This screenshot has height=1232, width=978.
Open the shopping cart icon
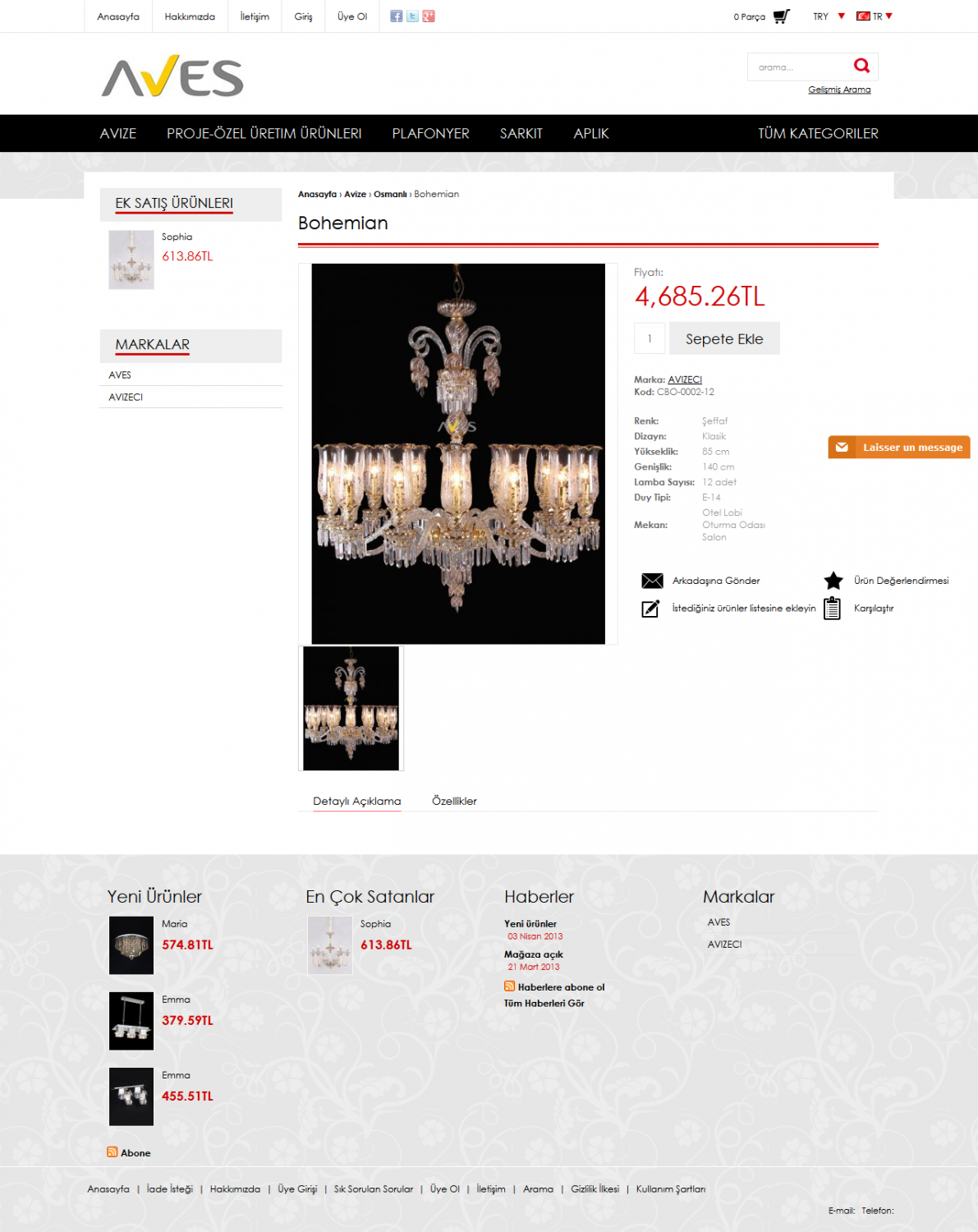click(781, 16)
